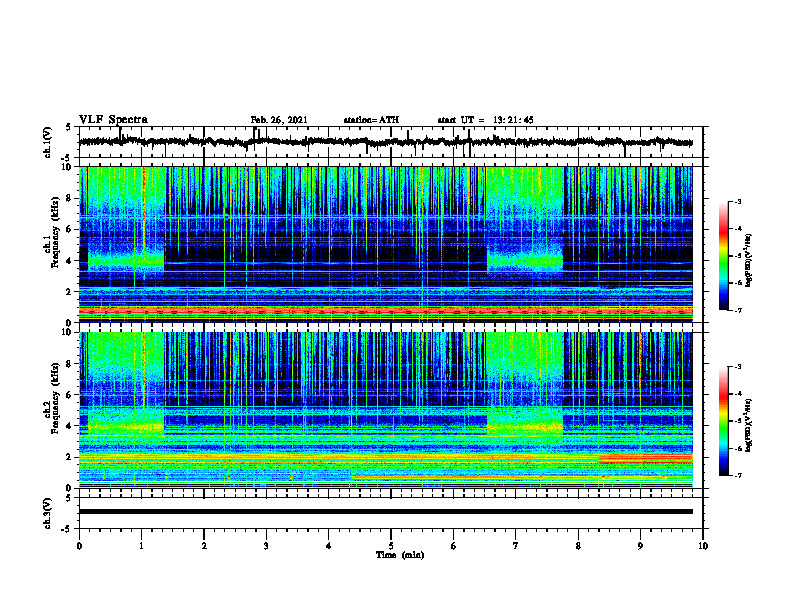Click the time axis tick label '7'
Screen dimensions: 792x612
516,546
